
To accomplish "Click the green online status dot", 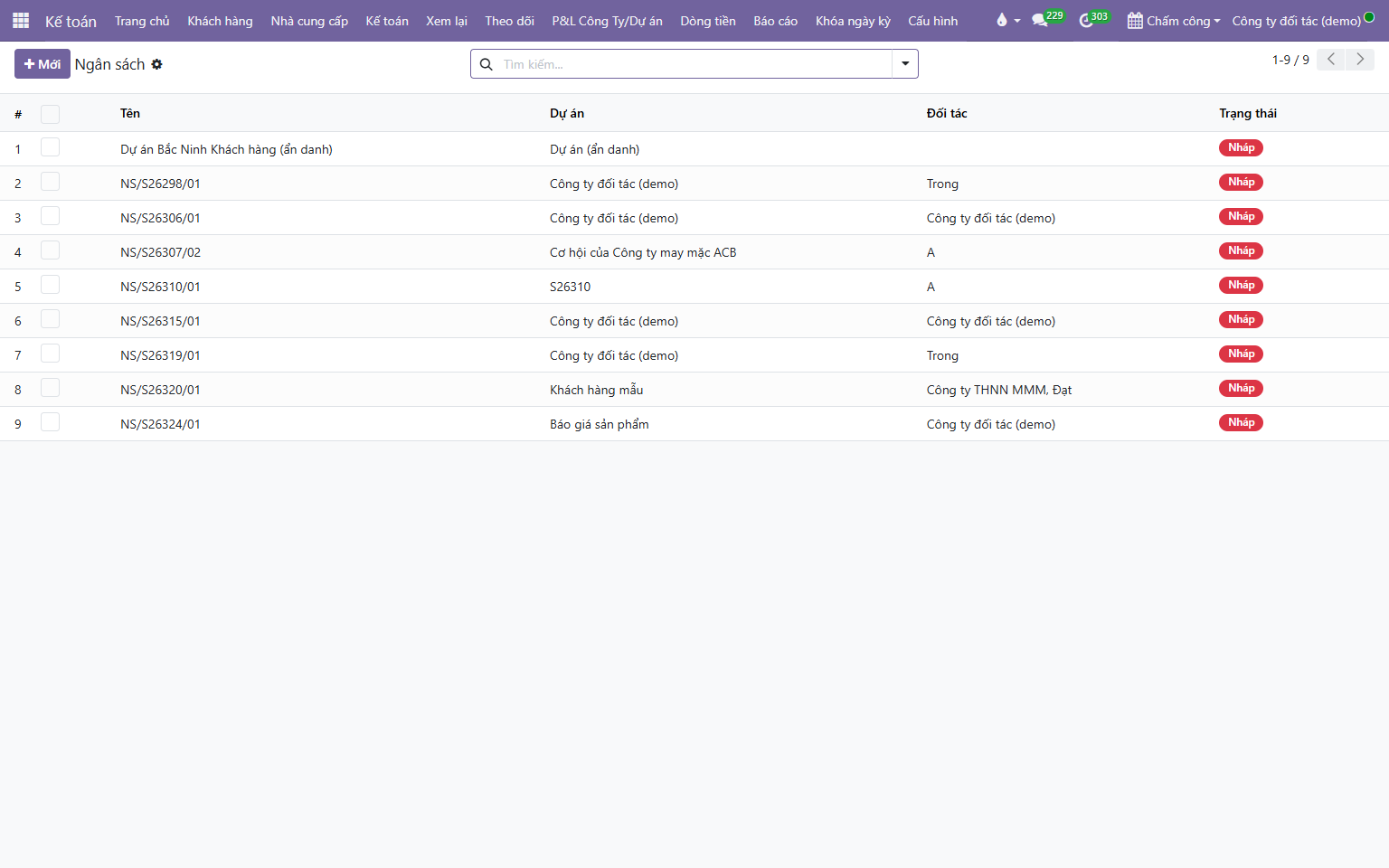I will [x=1369, y=16].
